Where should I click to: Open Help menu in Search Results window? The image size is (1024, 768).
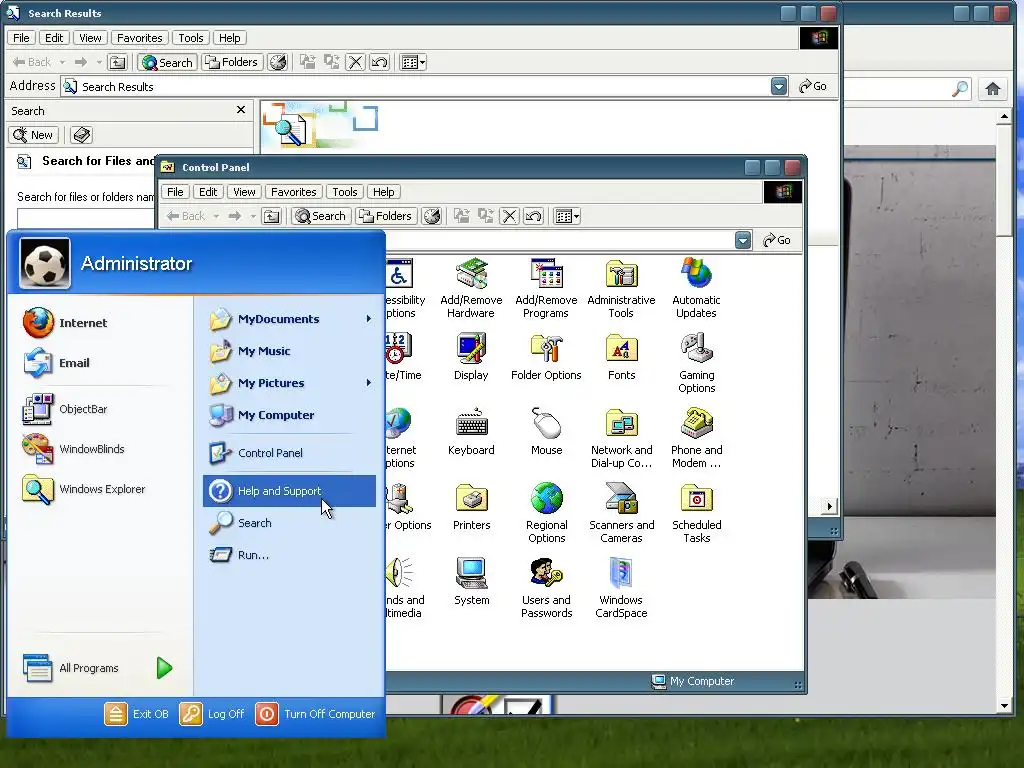click(229, 38)
